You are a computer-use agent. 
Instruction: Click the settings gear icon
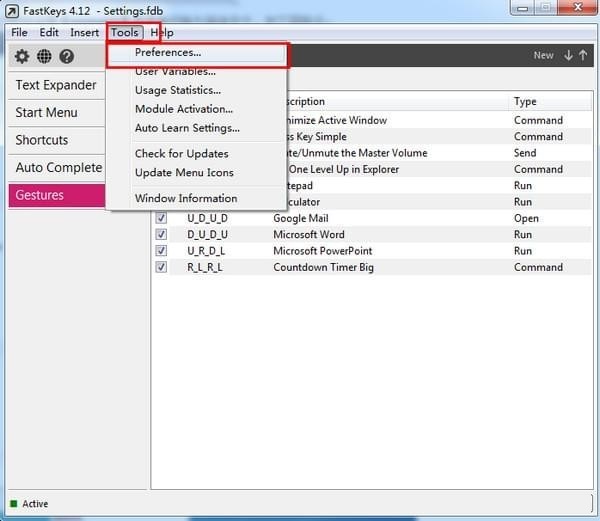22,57
